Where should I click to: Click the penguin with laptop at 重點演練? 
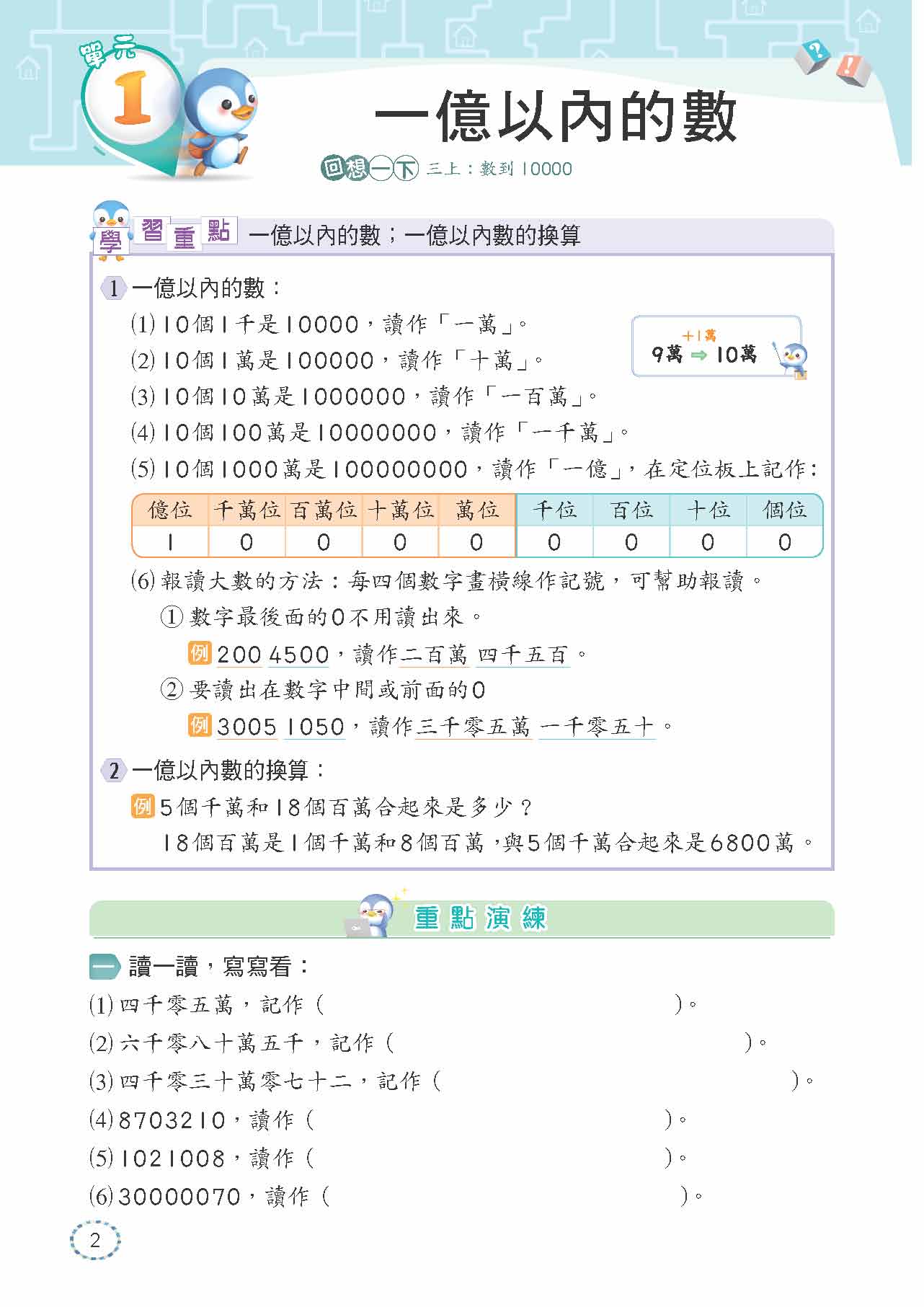tap(373, 915)
